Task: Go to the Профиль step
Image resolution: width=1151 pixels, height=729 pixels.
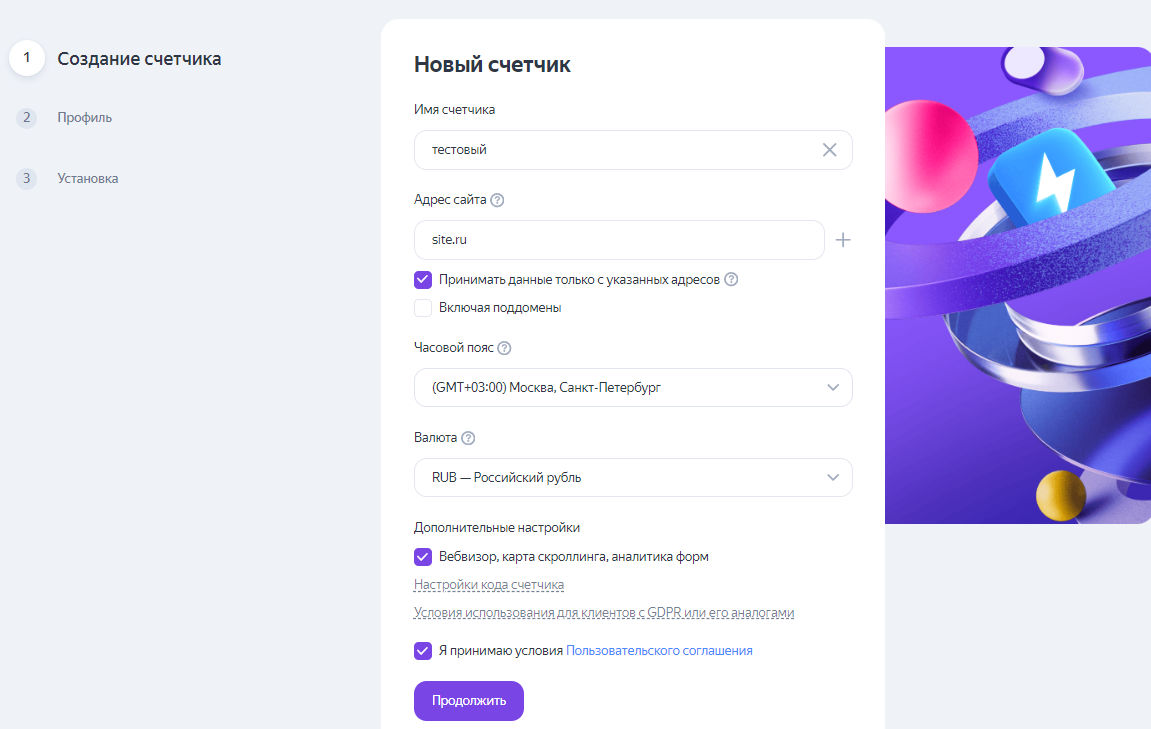Action: 85,118
